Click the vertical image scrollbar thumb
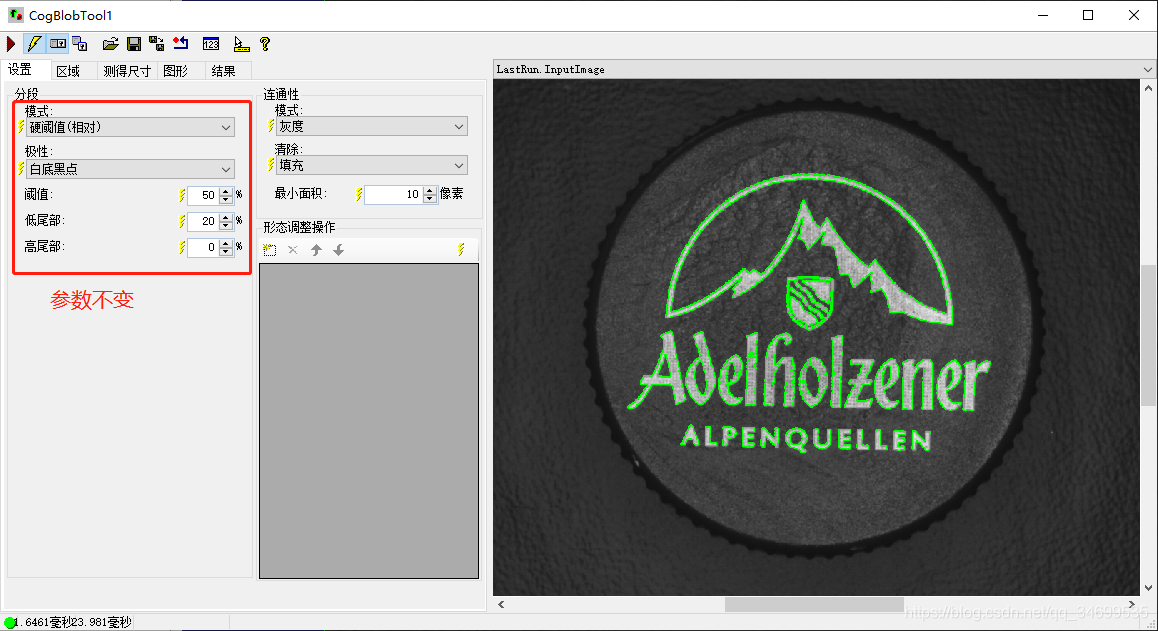This screenshot has width=1158, height=631. pyautogui.click(x=1148, y=335)
